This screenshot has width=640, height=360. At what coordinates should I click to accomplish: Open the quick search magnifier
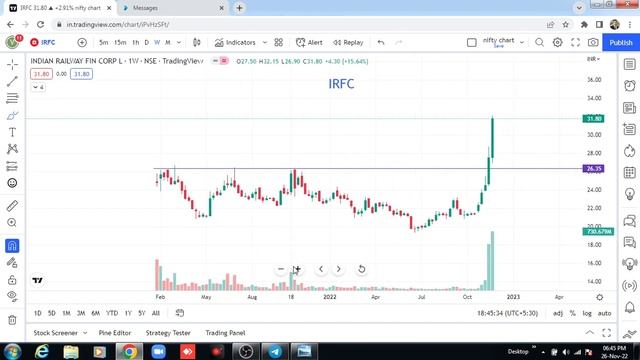tap(539, 42)
